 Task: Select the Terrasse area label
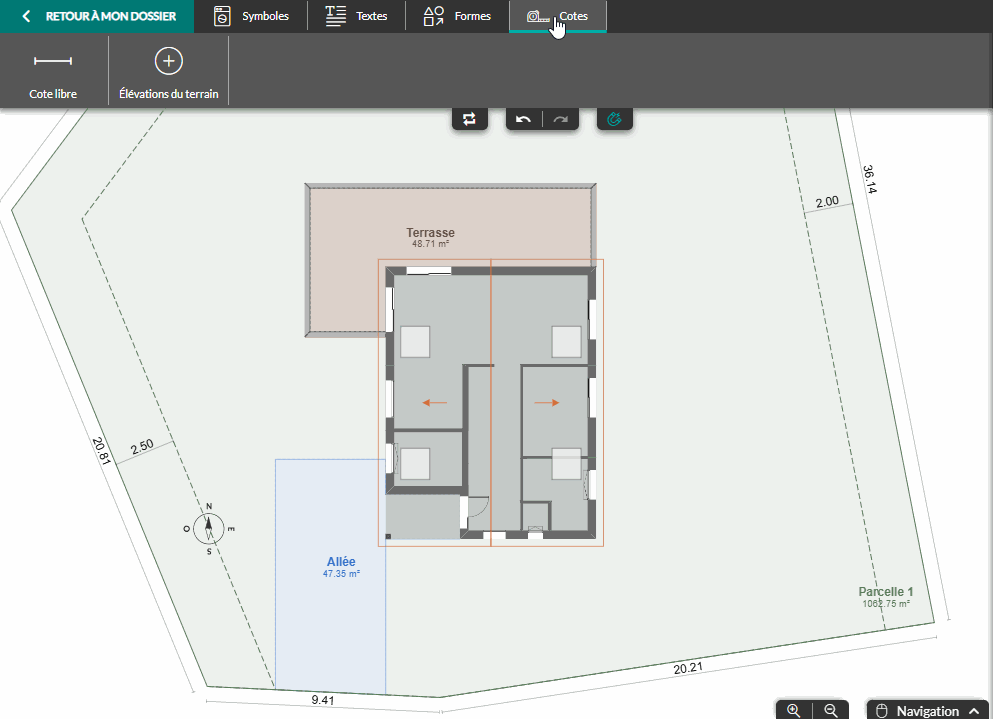[430, 233]
